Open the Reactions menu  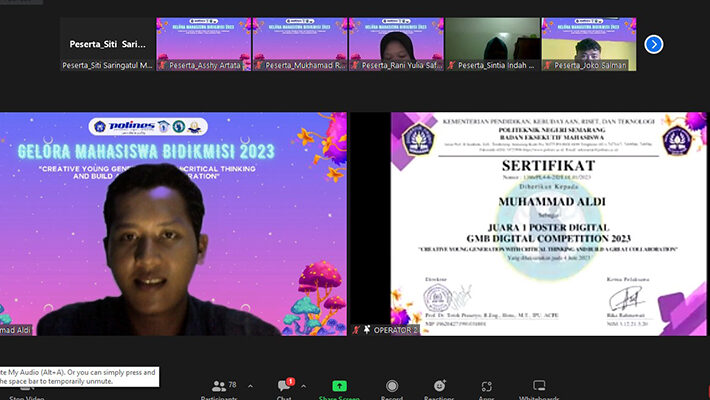(x=438, y=388)
